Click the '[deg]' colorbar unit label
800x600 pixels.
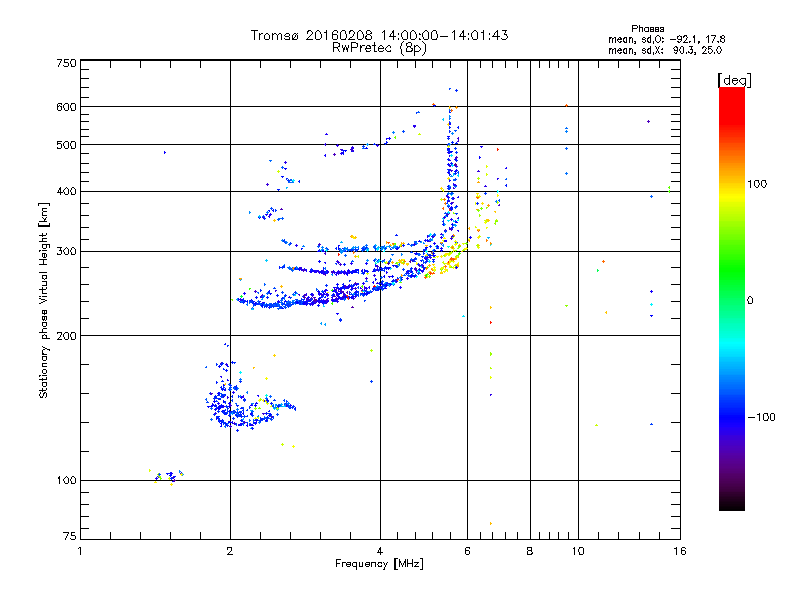tap(734, 80)
